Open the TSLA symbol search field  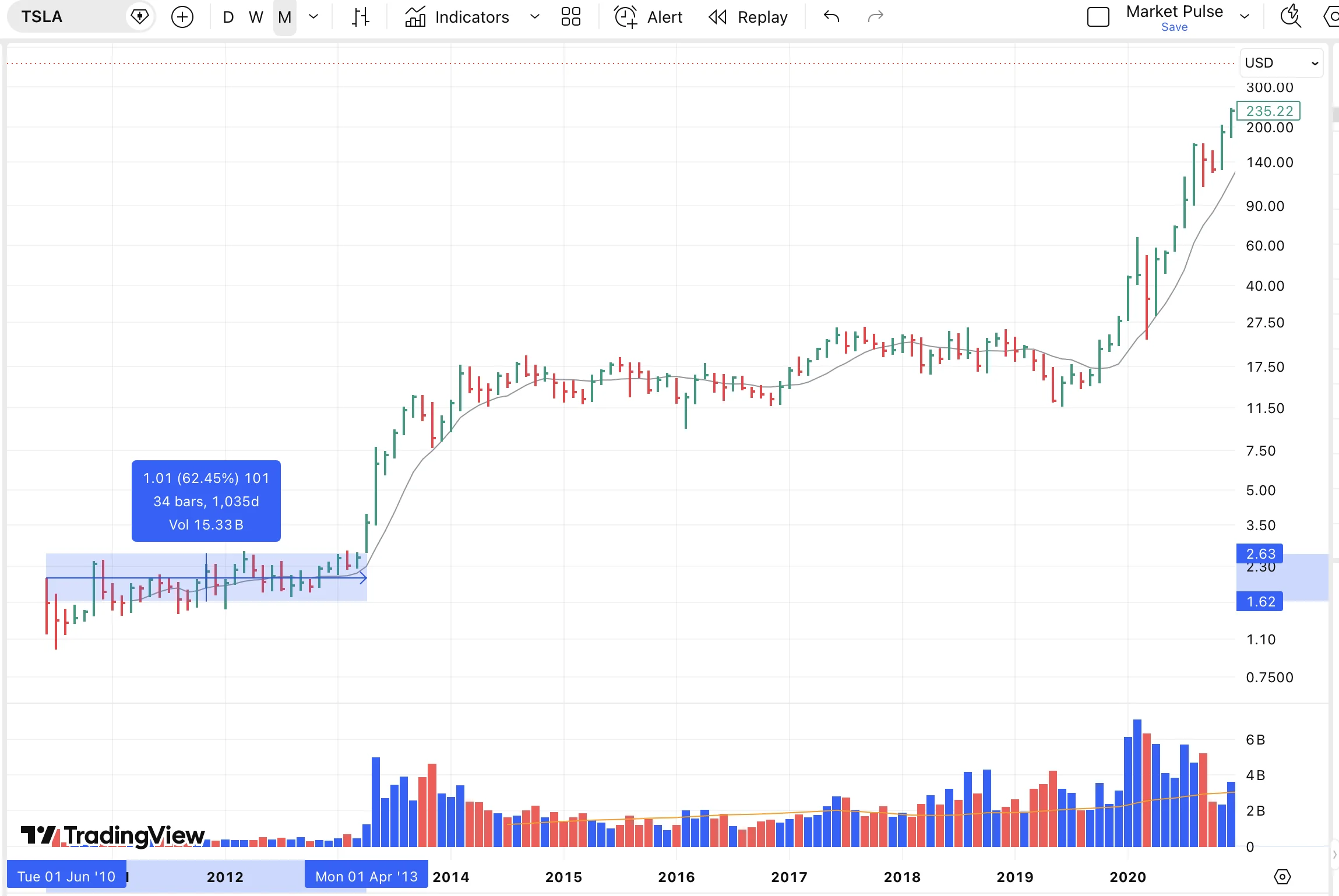coord(67,17)
